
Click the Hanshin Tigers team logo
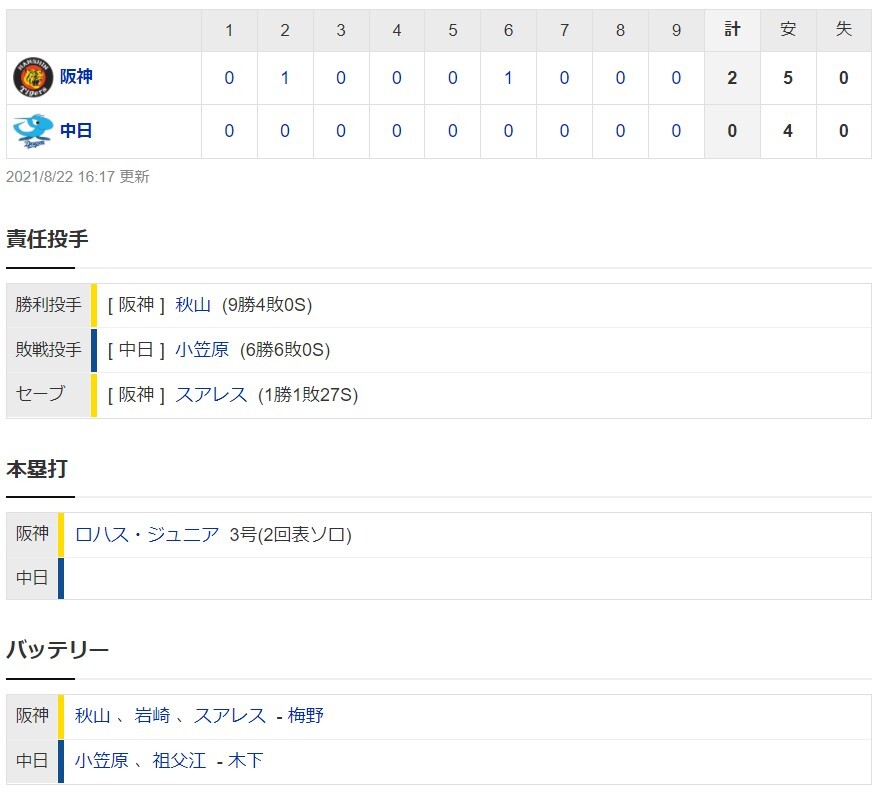(32, 78)
